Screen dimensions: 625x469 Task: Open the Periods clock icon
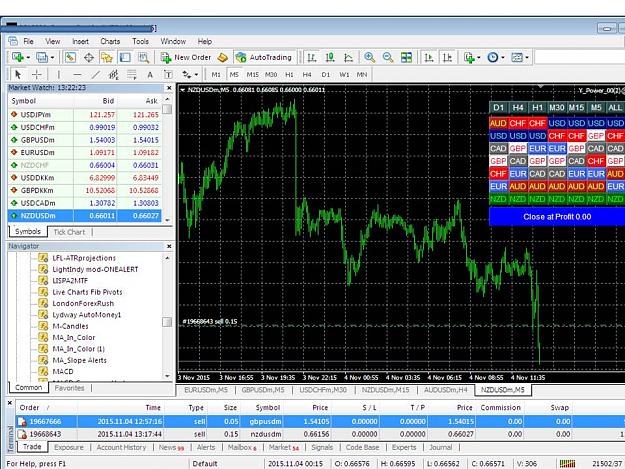(x=493, y=57)
